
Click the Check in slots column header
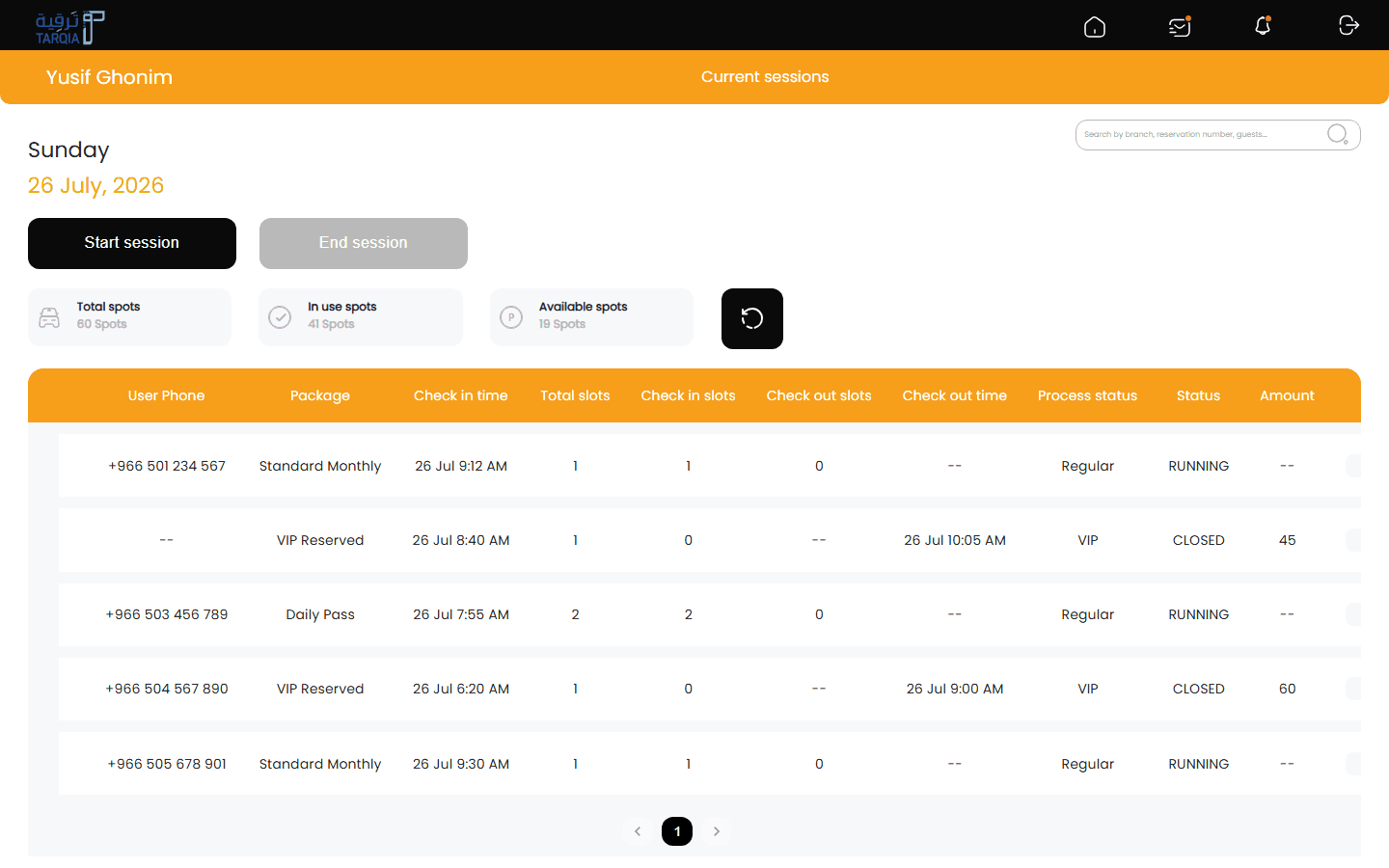pos(689,395)
